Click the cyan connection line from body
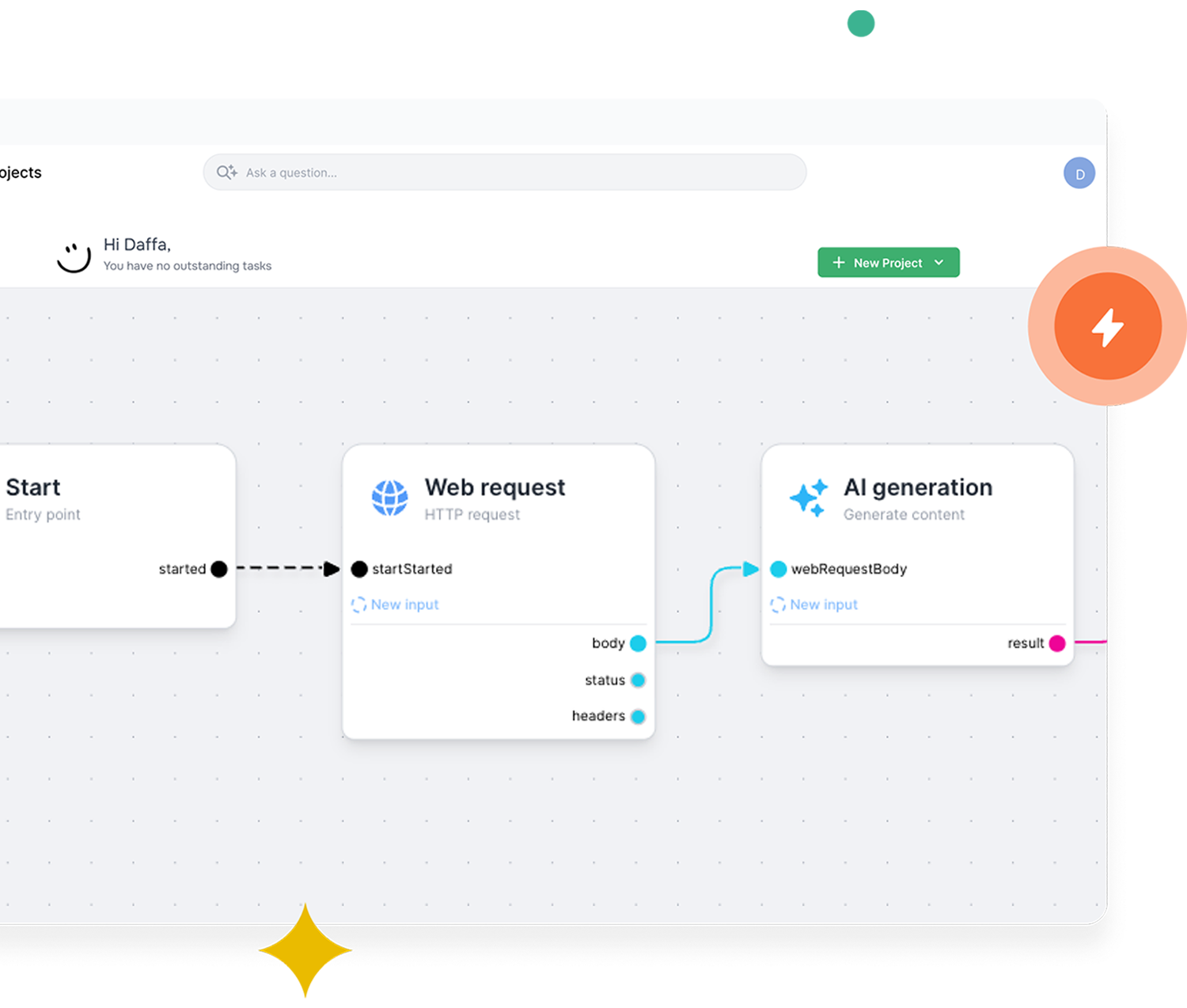 point(711,605)
